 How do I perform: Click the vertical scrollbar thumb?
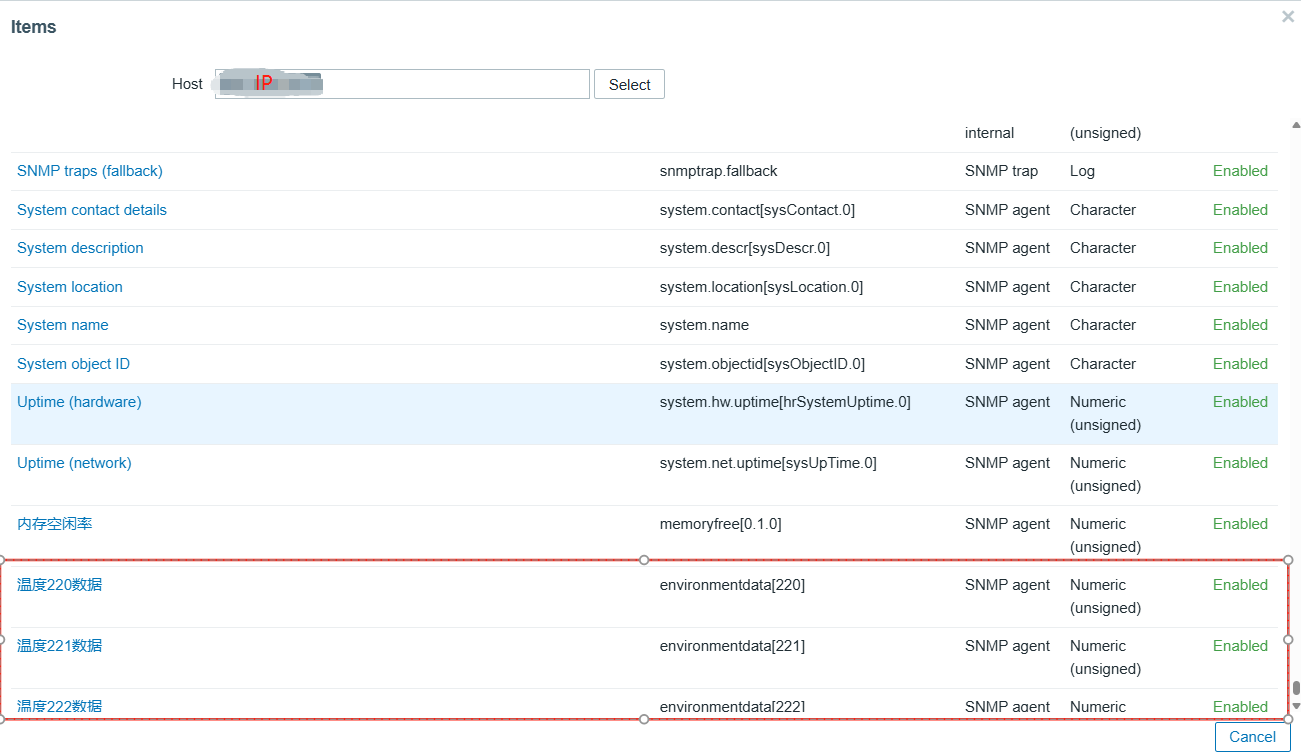tap(1296, 688)
